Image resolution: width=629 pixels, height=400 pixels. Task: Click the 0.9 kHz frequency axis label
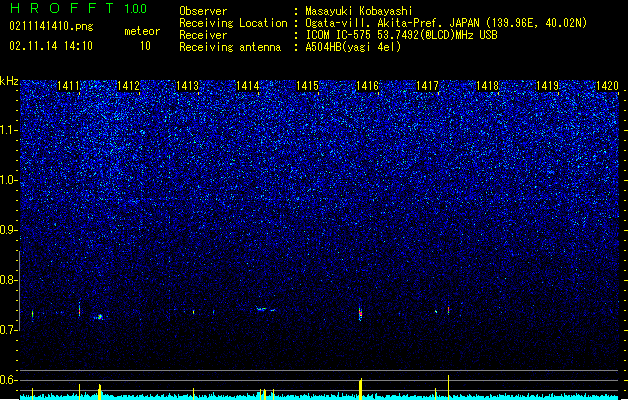(8, 230)
